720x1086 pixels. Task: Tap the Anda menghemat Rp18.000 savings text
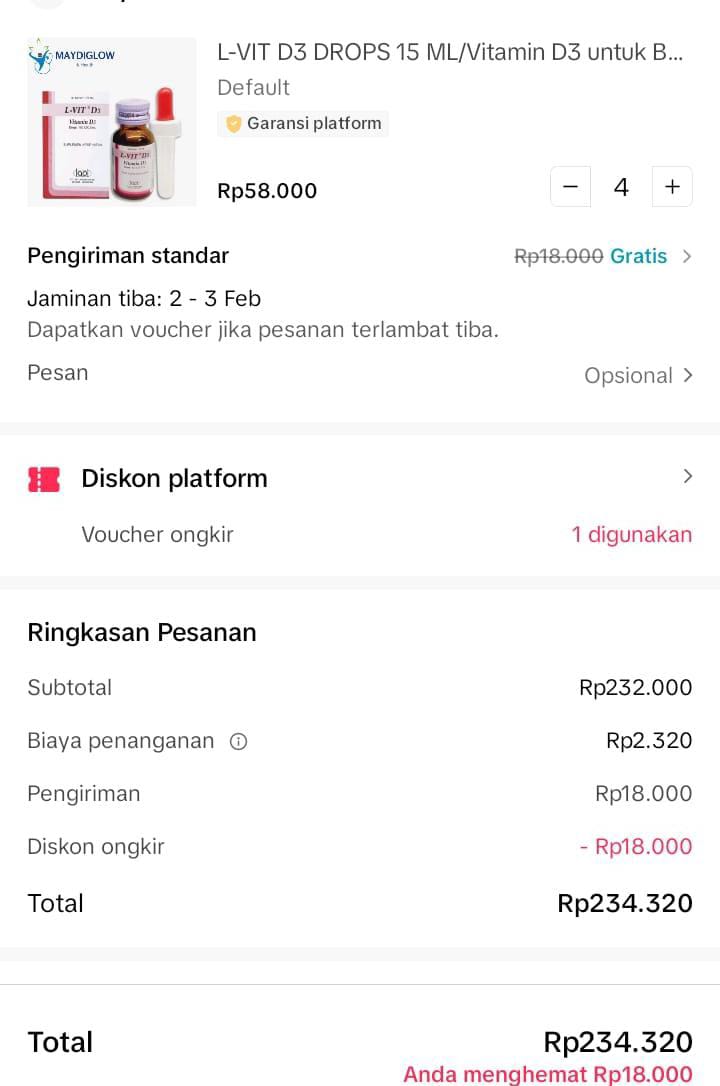click(x=547, y=1074)
